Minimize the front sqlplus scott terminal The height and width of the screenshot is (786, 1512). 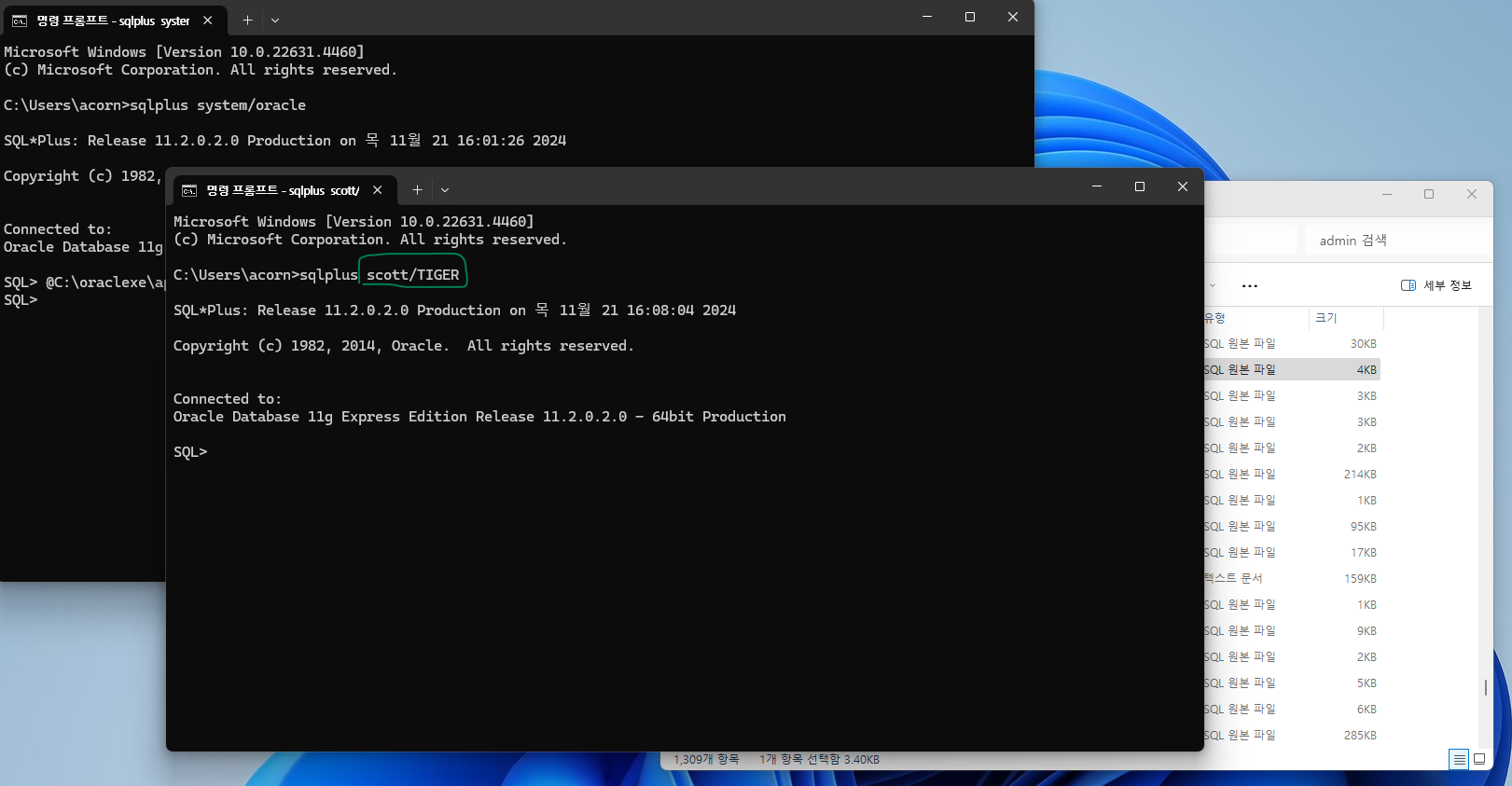click(1097, 186)
